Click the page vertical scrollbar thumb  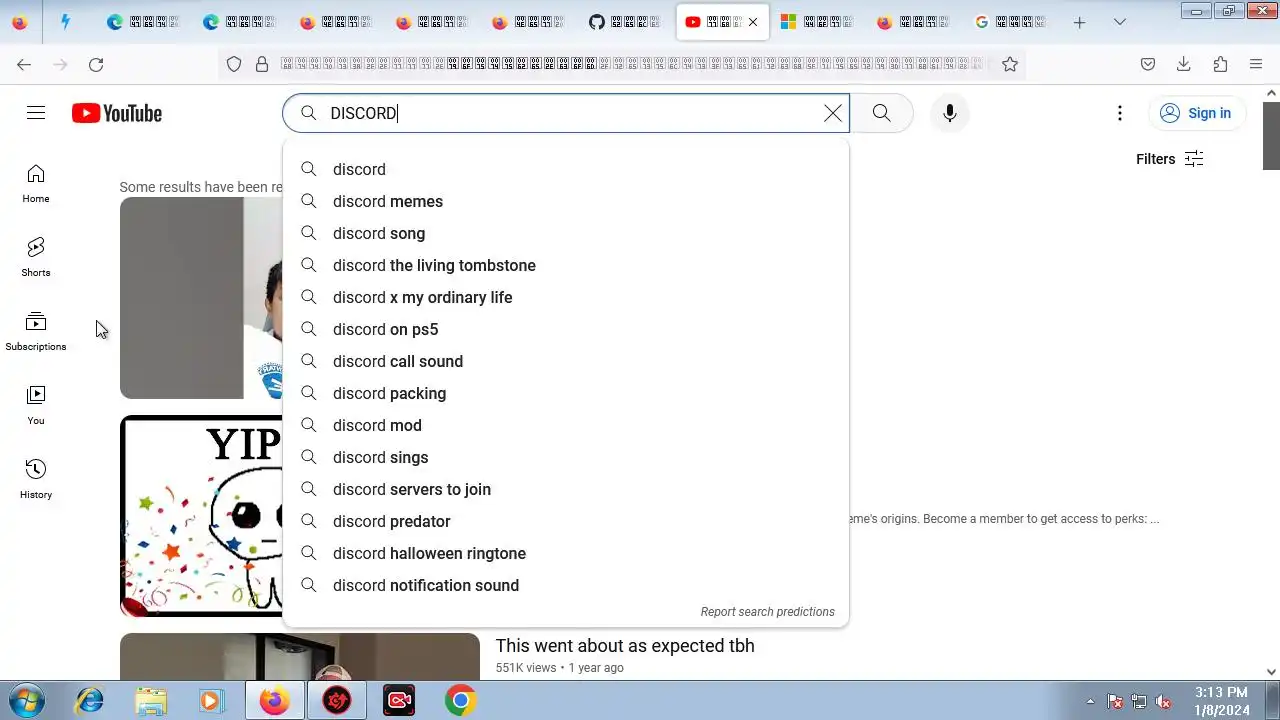pos(1271,135)
